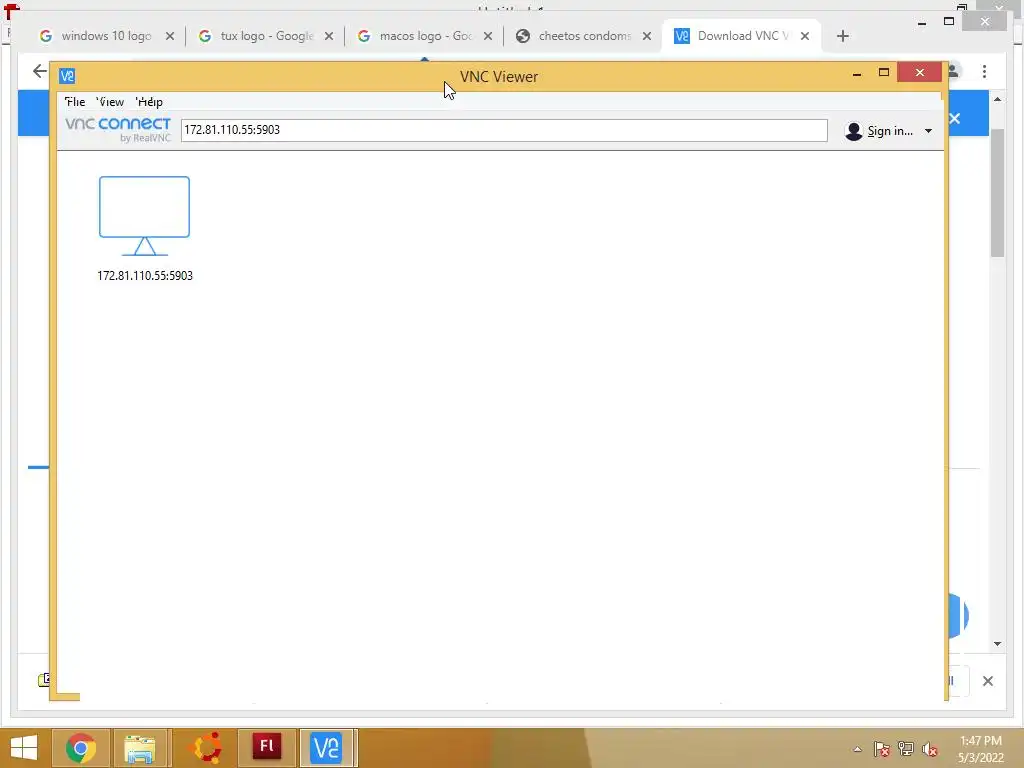Click the taskbar clock showing 1:47 PM
Image resolution: width=1024 pixels, height=768 pixels.
pos(980,749)
